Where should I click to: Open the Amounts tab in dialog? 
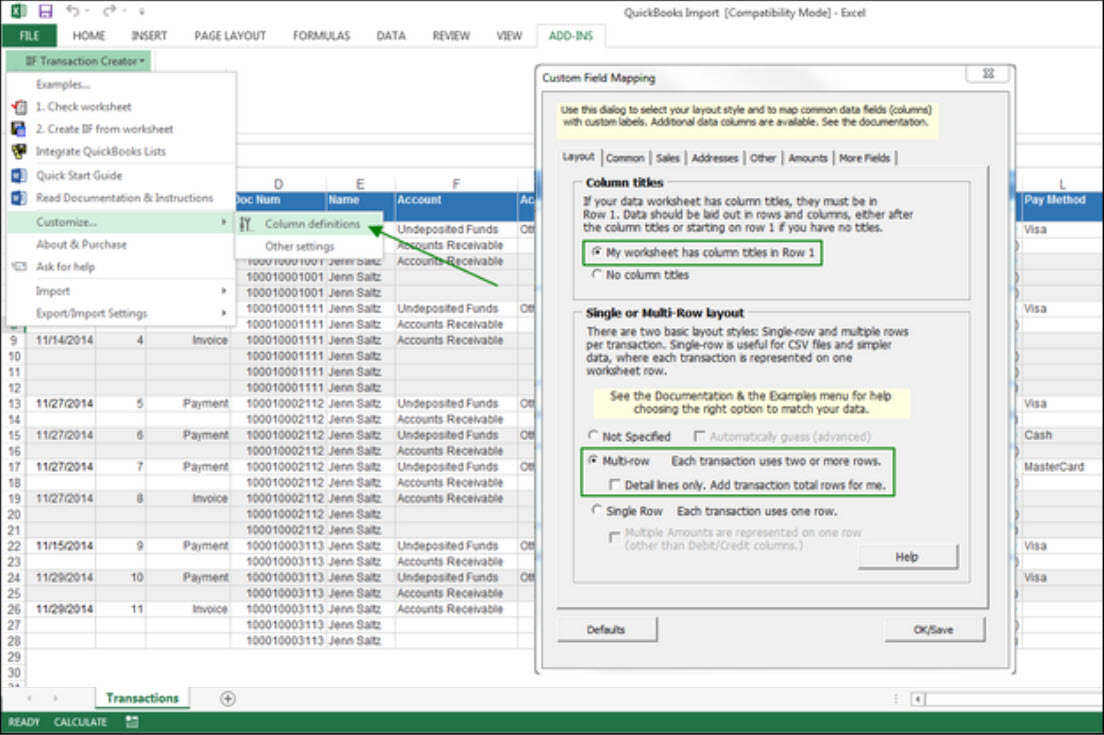click(x=808, y=158)
